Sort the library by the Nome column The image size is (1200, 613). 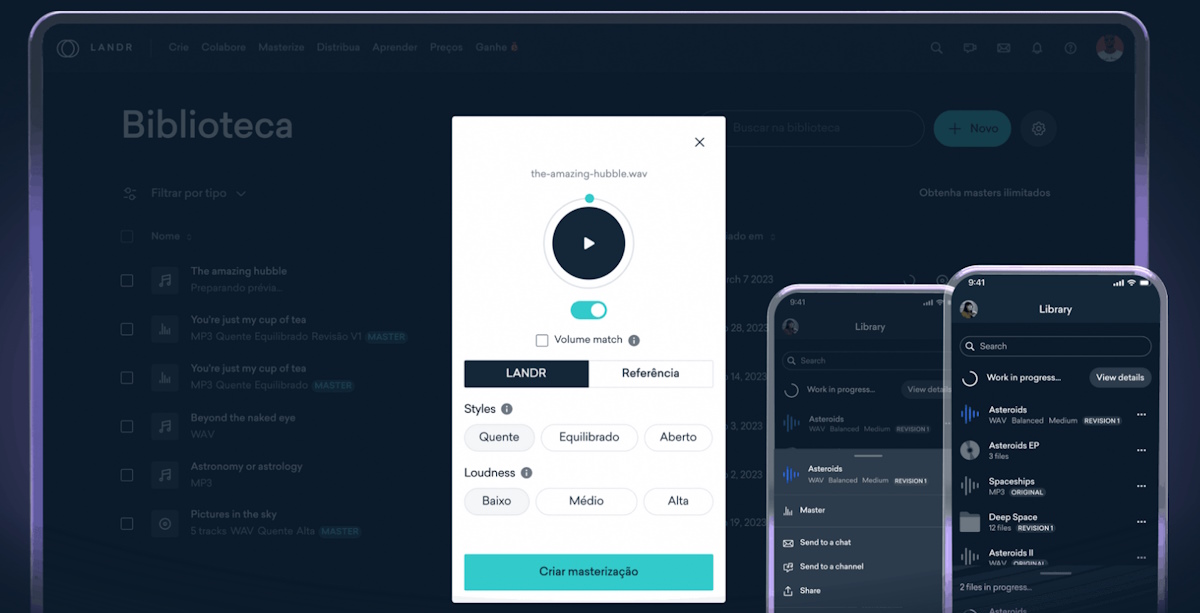pos(170,237)
